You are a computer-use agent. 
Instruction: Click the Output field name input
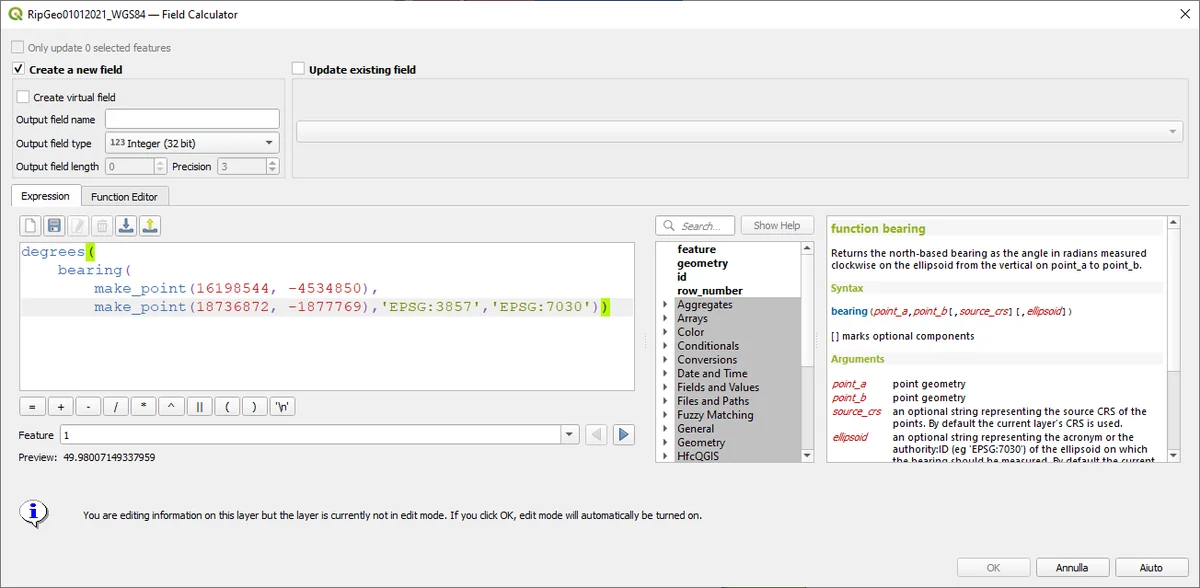192,119
